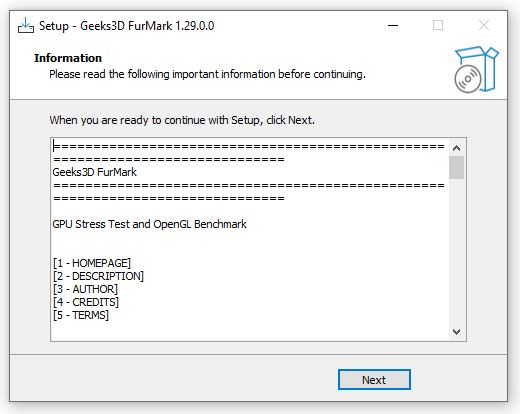
Task: Click the scroll down arrow of the info box
Action: click(x=456, y=332)
